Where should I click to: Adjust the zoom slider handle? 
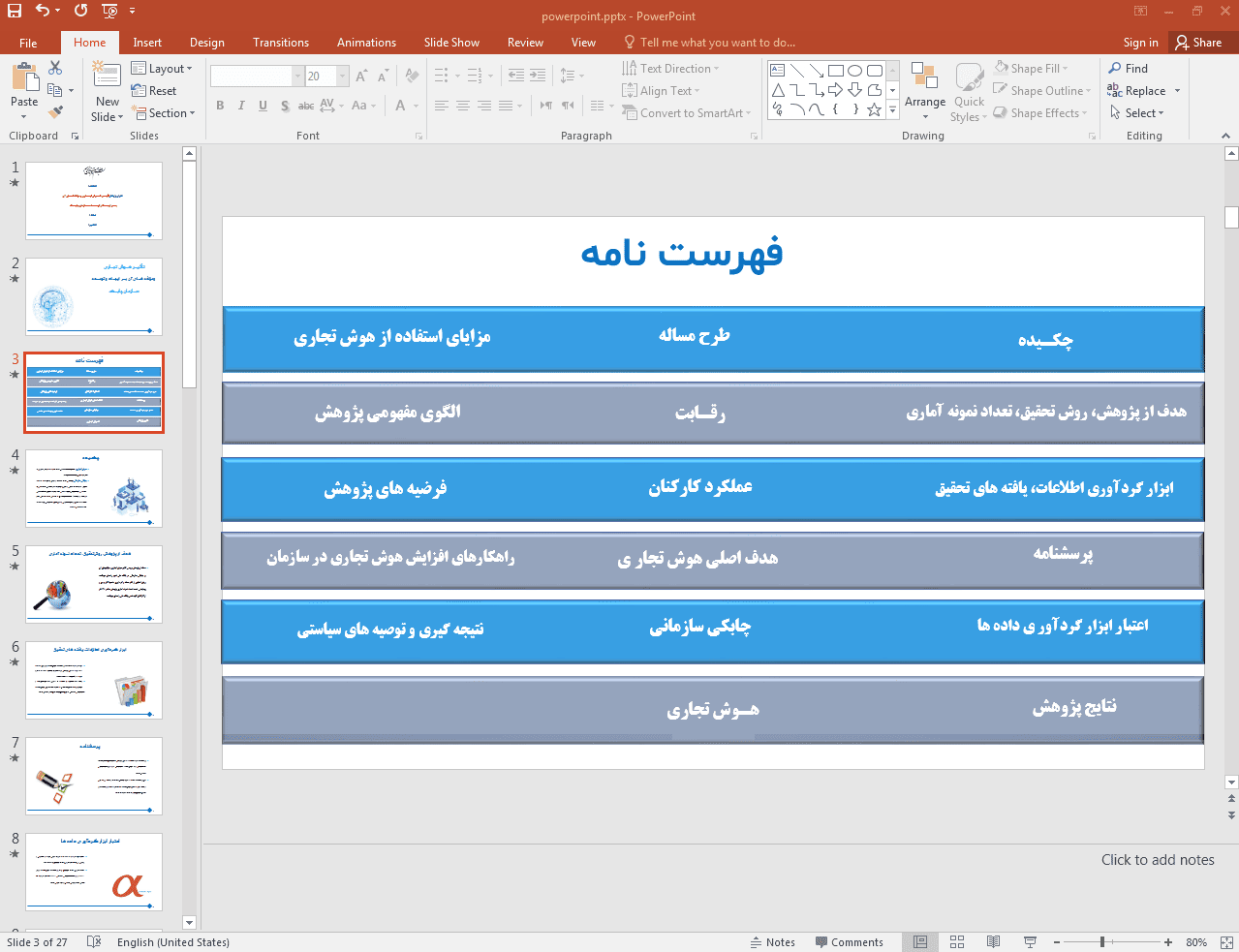click(x=1102, y=942)
